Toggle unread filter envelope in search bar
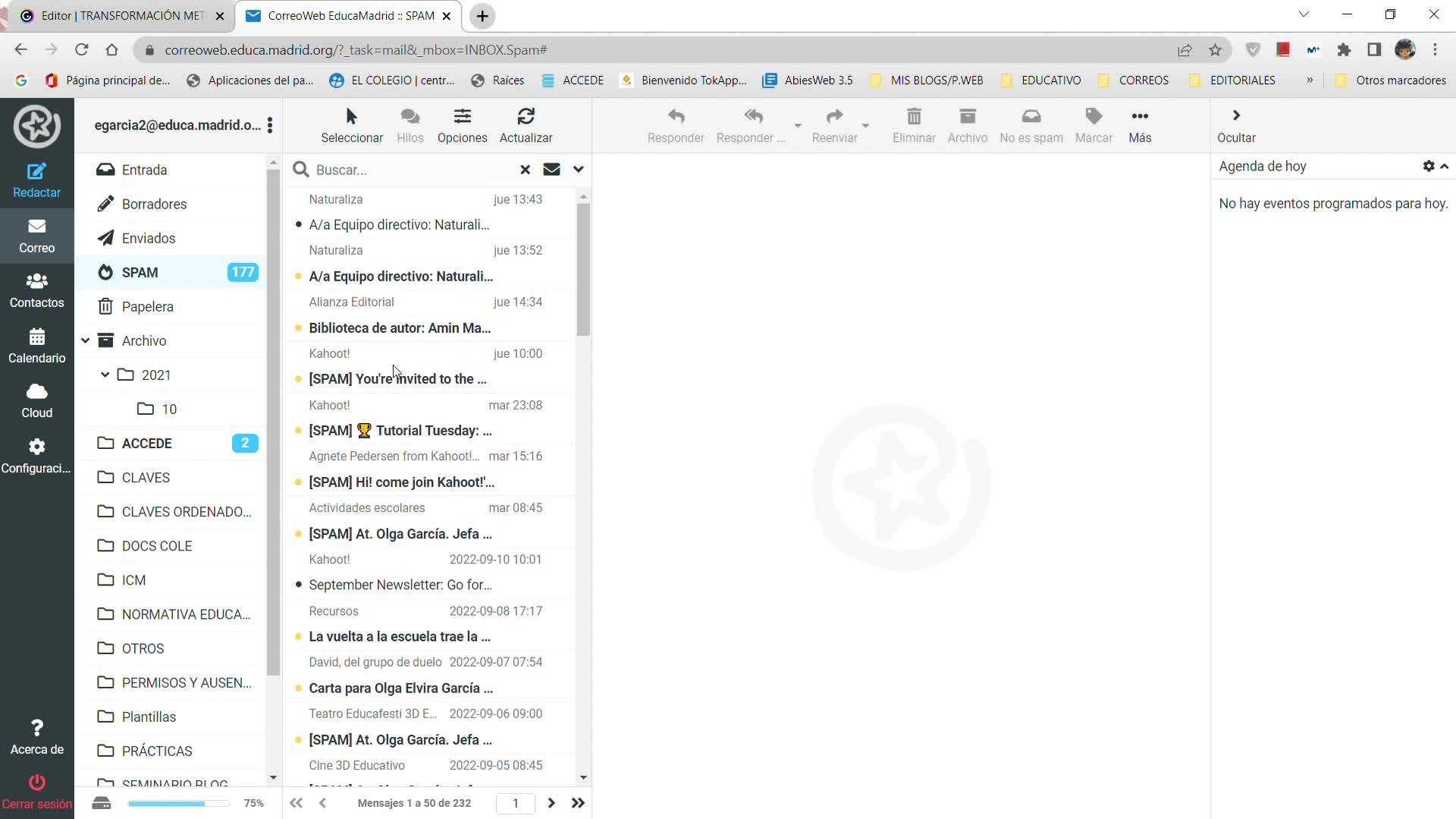This screenshot has height=819, width=1456. coord(551,169)
